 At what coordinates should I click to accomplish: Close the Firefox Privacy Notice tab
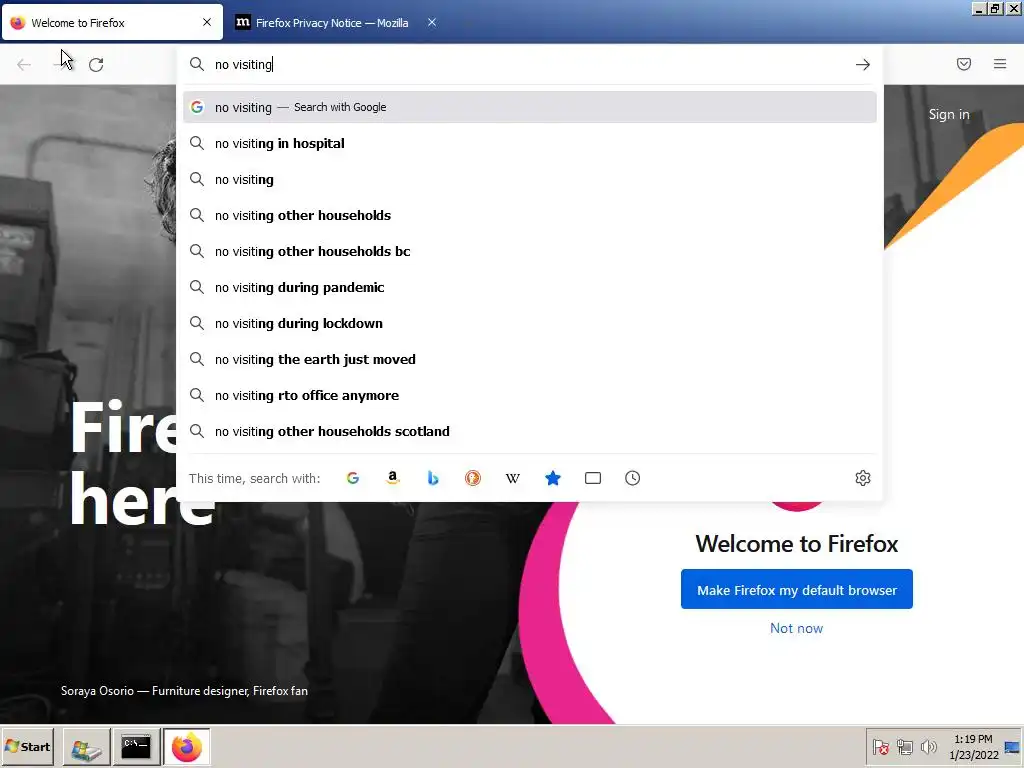pyautogui.click(x=432, y=22)
